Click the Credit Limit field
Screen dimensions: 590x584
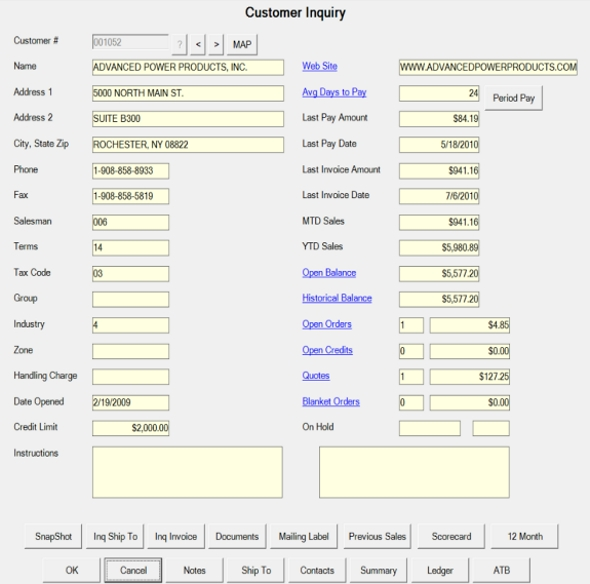coord(131,428)
